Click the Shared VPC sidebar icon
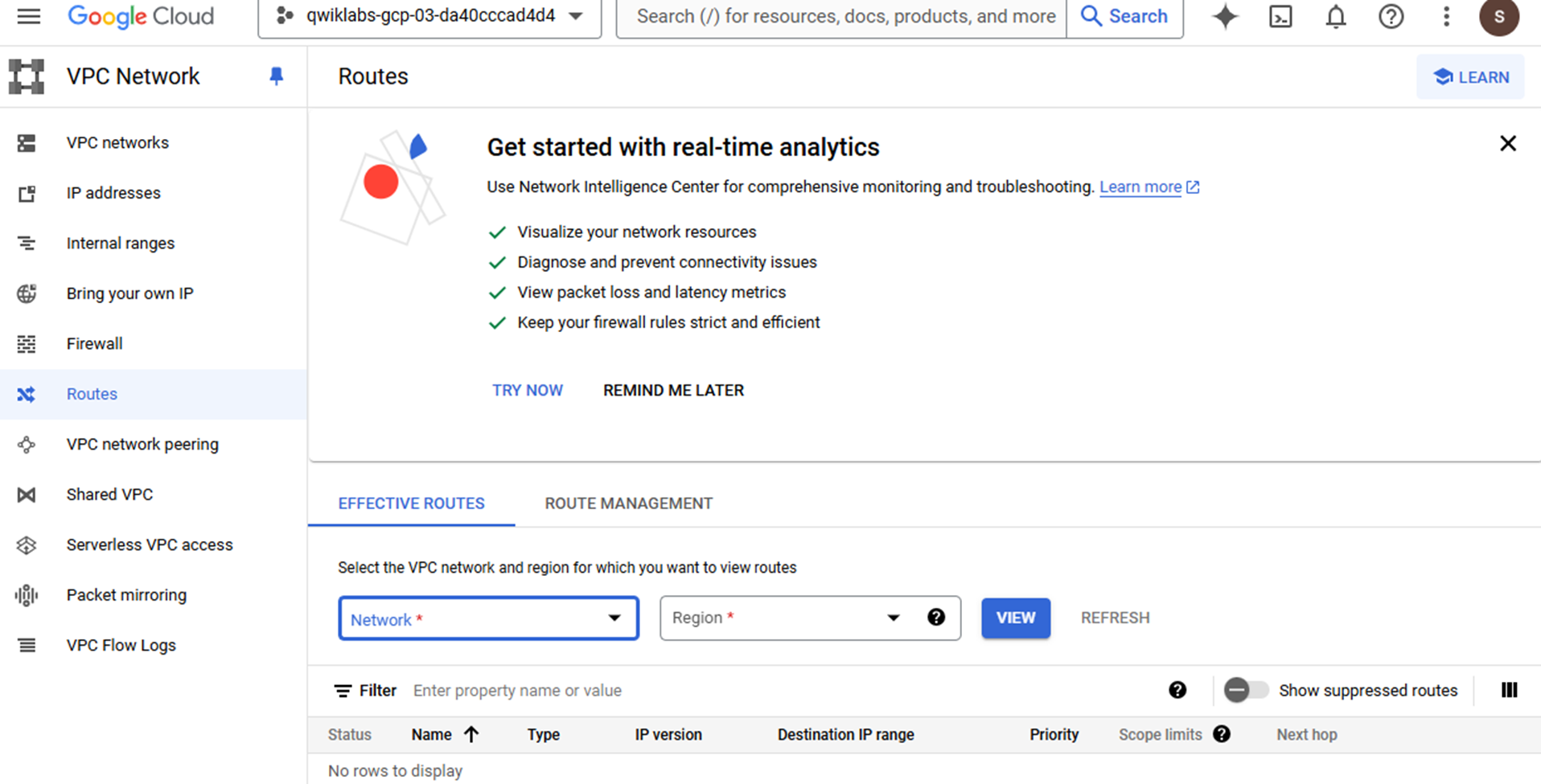 [x=27, y=495]
